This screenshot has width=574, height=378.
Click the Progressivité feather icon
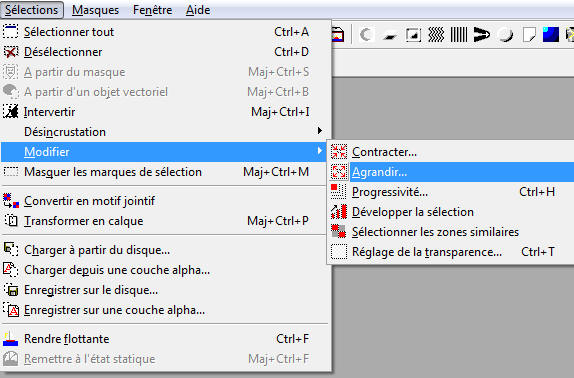click(339, 192)
